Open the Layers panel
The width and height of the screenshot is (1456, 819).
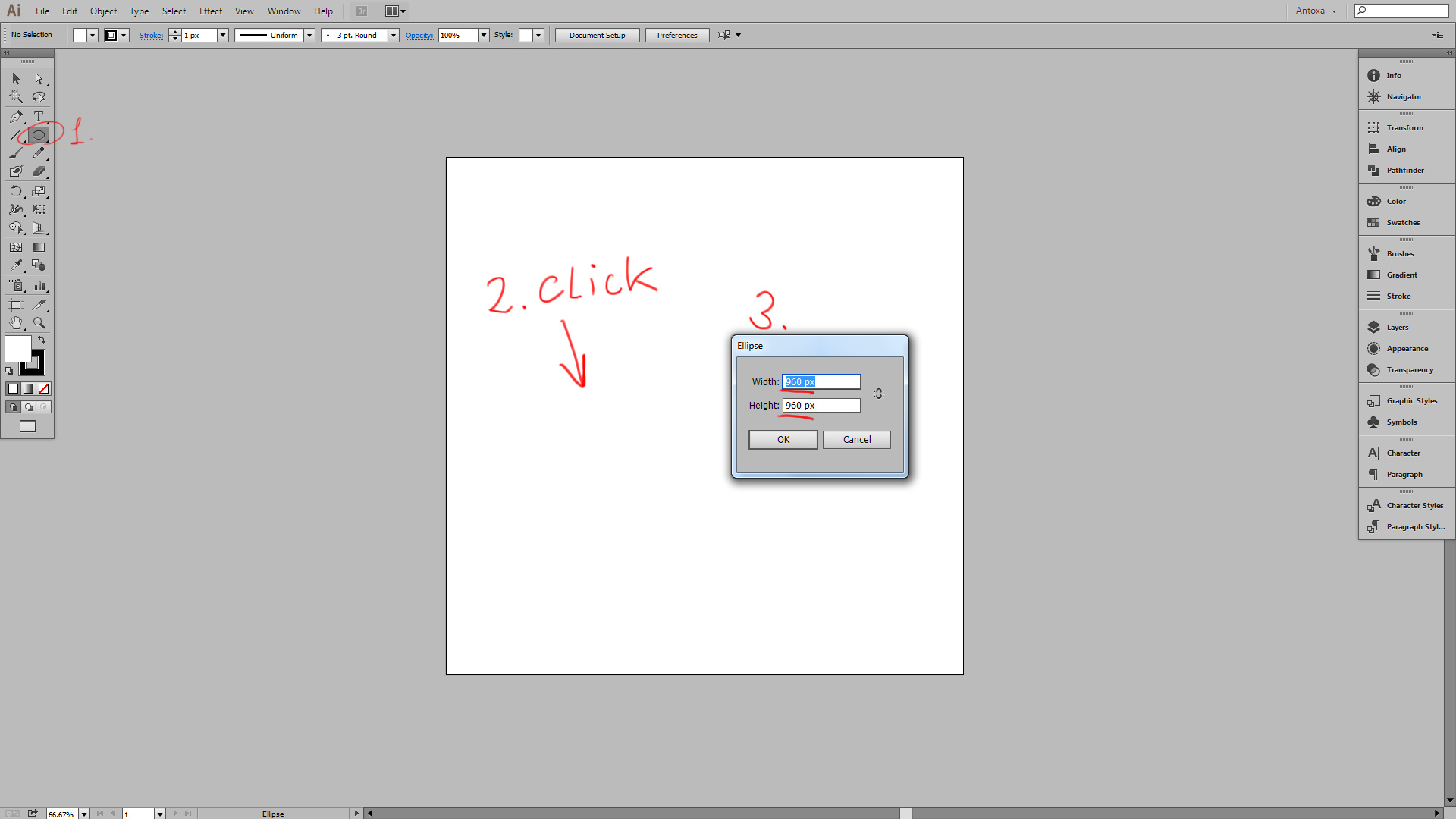(1397, 328)
